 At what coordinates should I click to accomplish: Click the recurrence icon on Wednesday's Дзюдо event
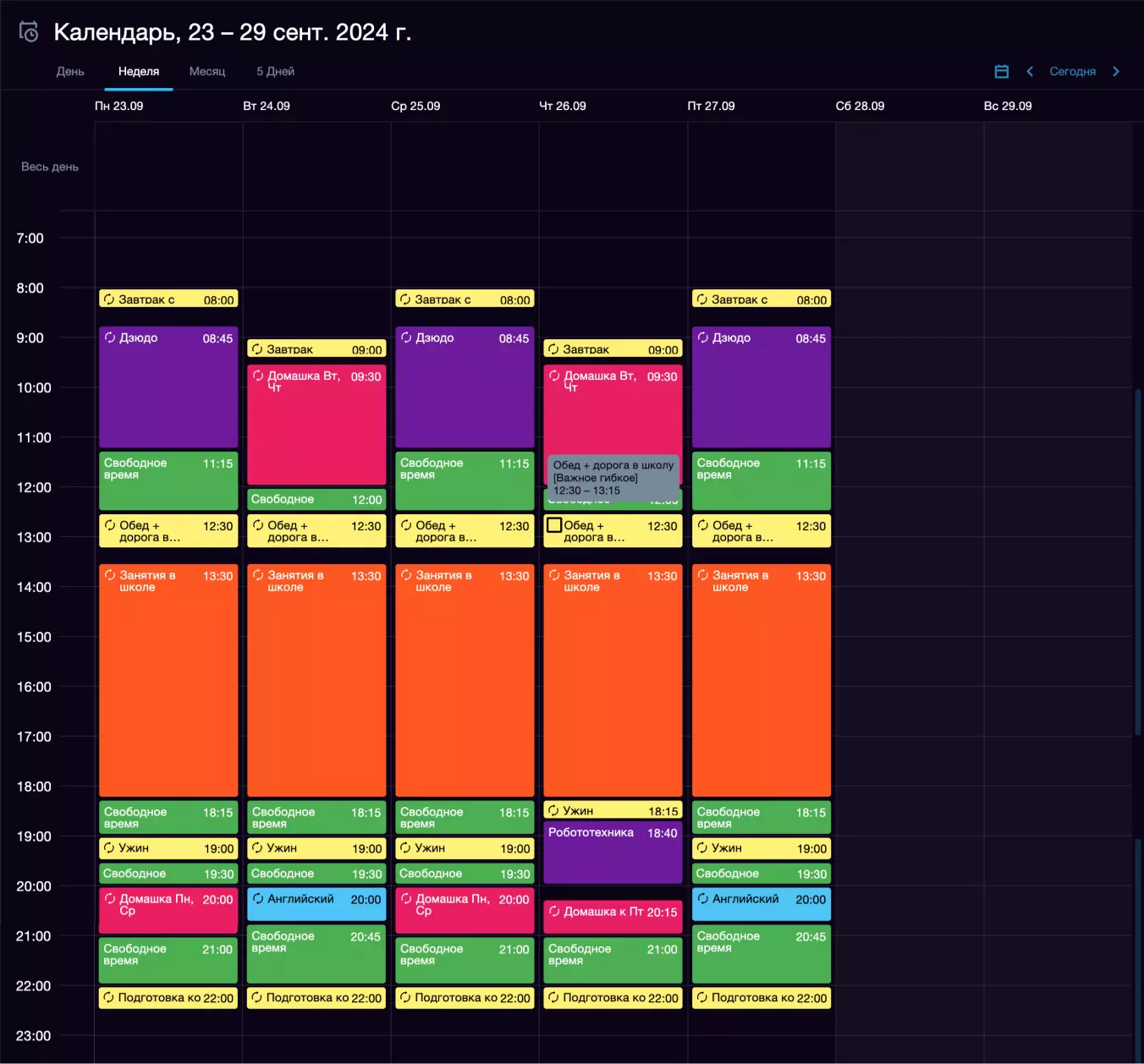click(406, 337)
